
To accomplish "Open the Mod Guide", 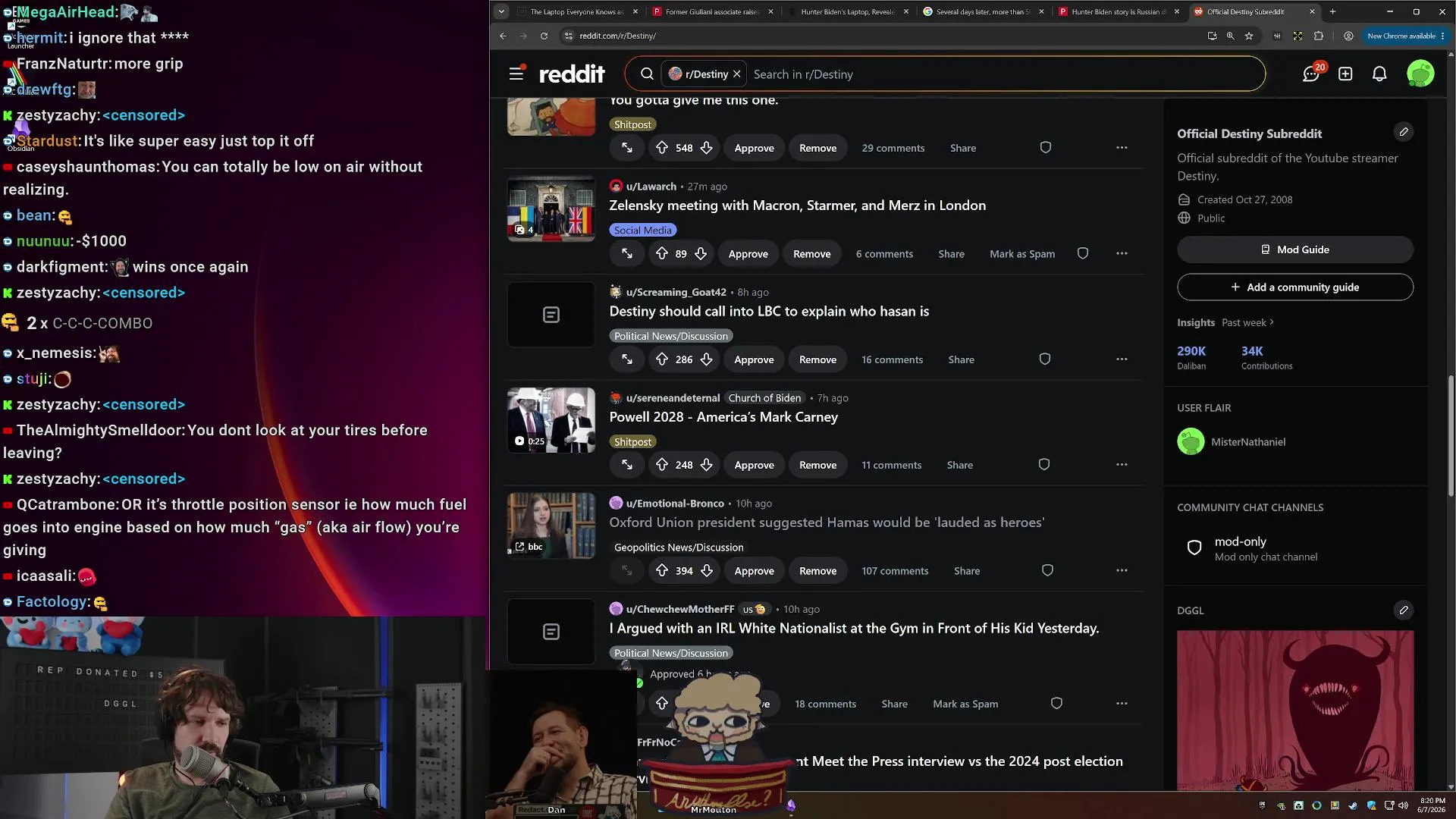I will (x=1295, y=249).
